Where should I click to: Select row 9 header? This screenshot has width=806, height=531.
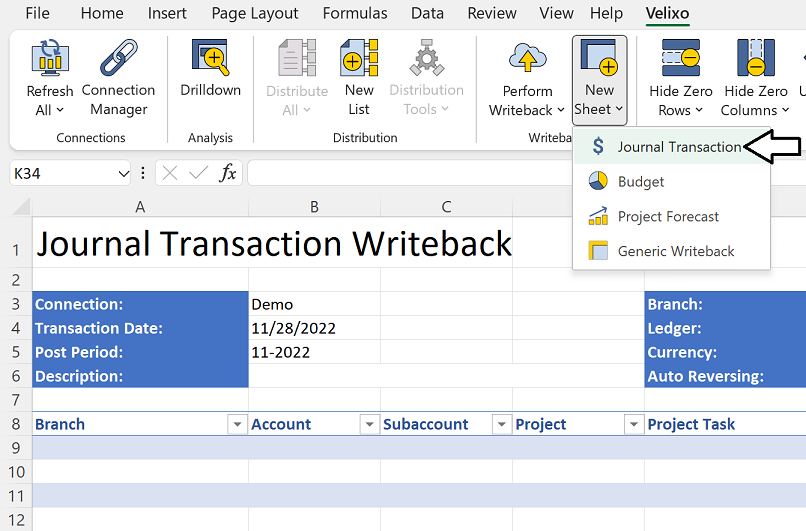(x=16, y=448)
